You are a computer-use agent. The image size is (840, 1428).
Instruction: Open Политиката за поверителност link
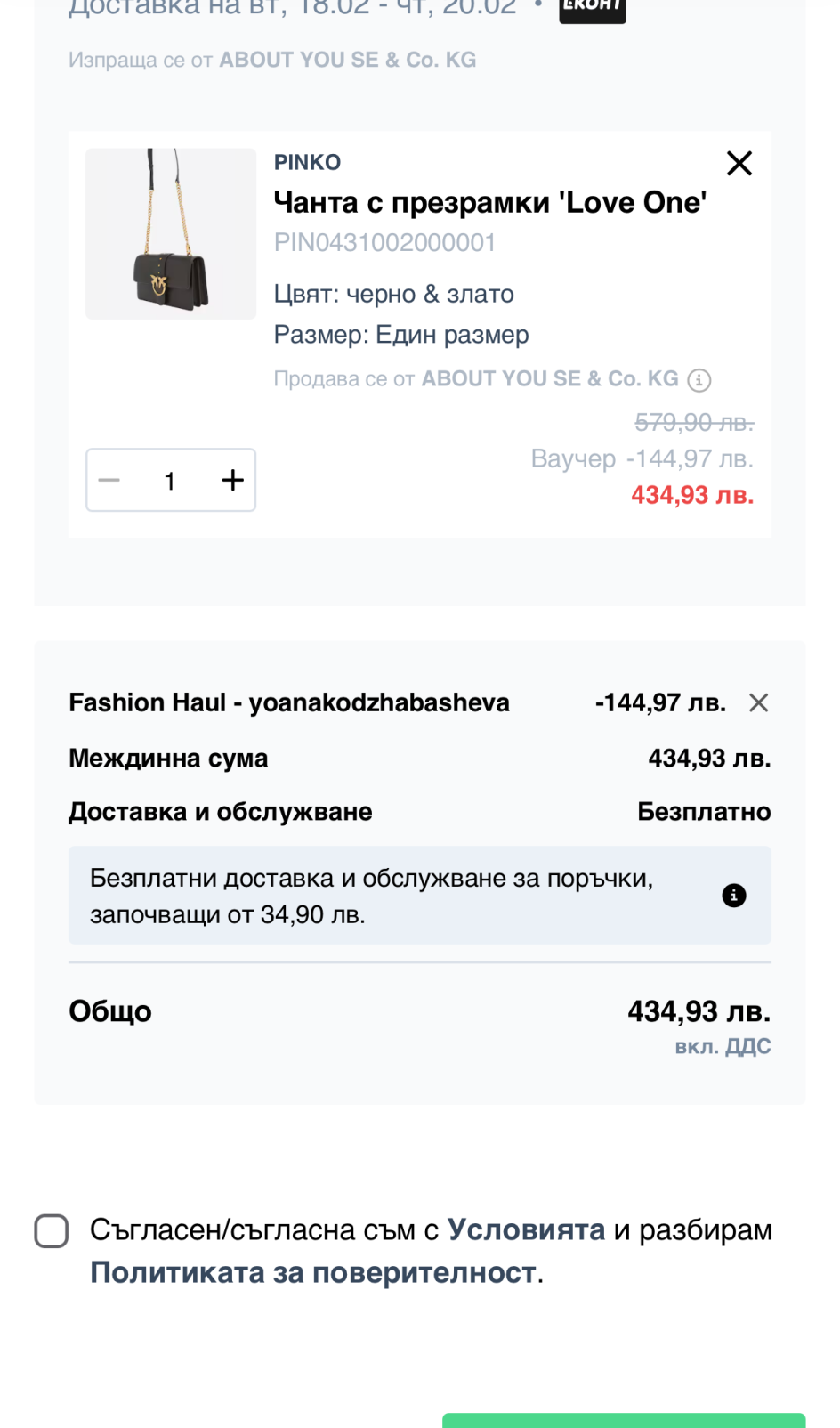click(313, 1272)
